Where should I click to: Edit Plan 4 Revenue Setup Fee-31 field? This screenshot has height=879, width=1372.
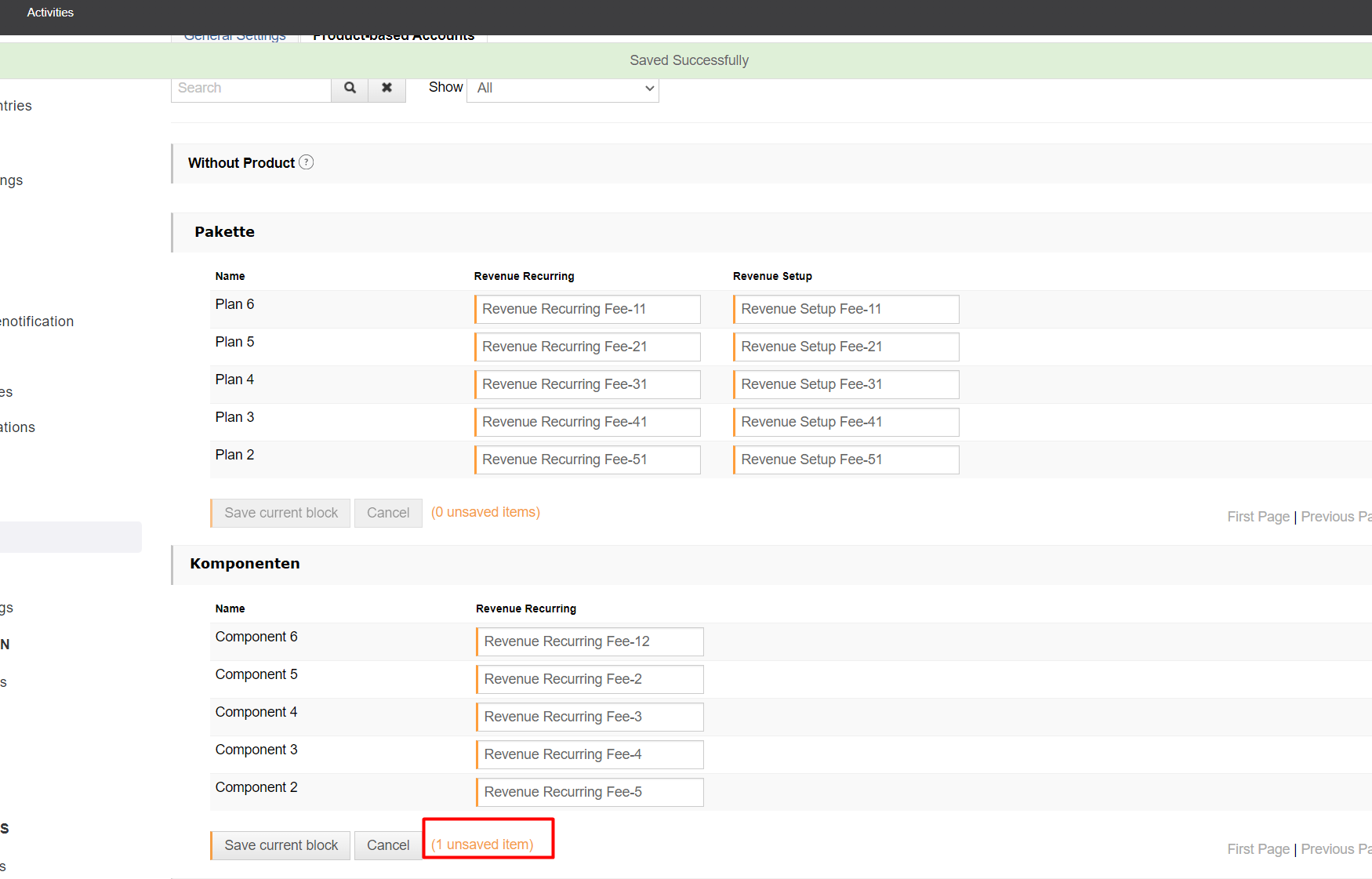[846, 384]
